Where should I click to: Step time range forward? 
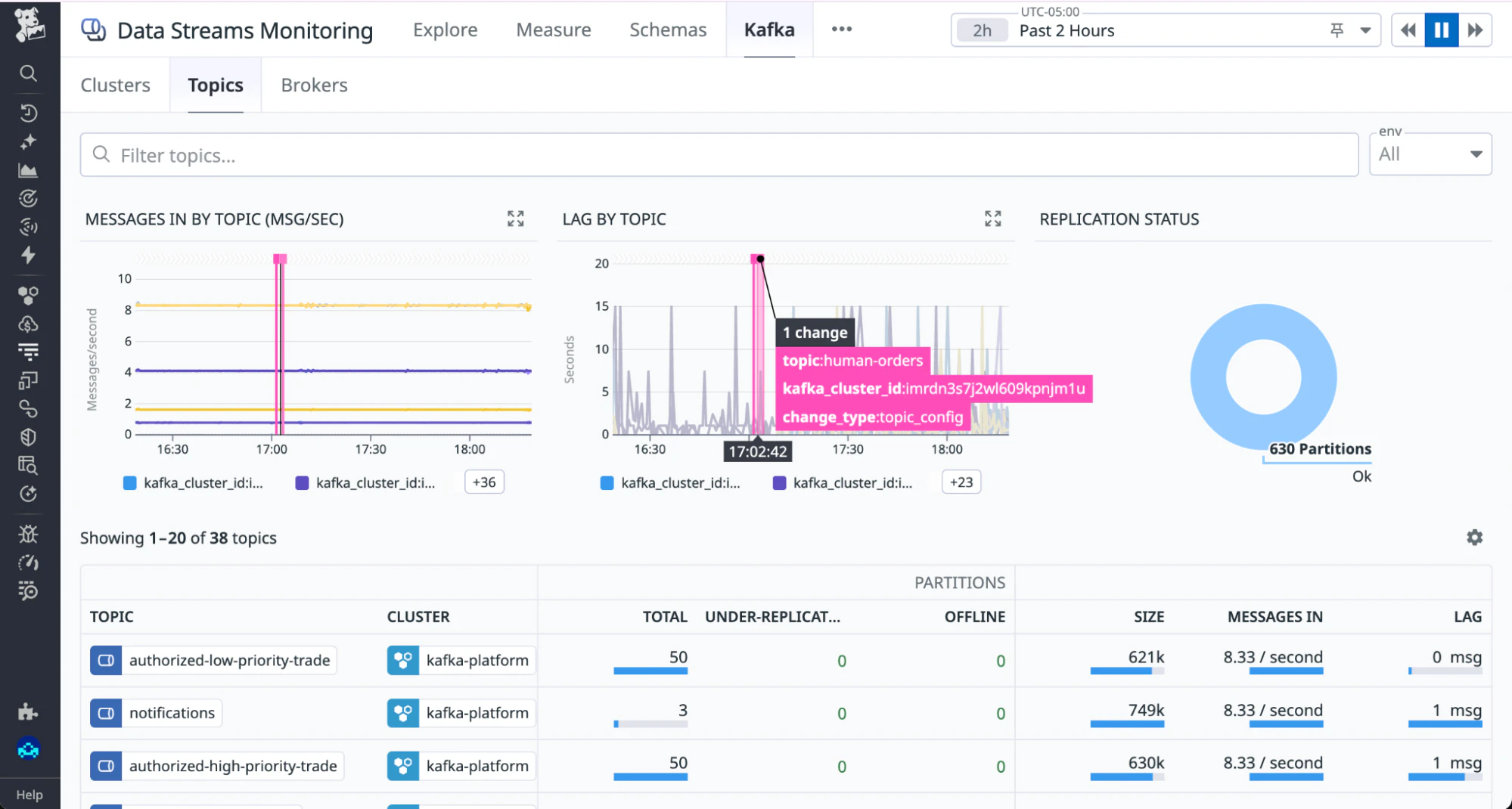click(x=1475, y=30)
